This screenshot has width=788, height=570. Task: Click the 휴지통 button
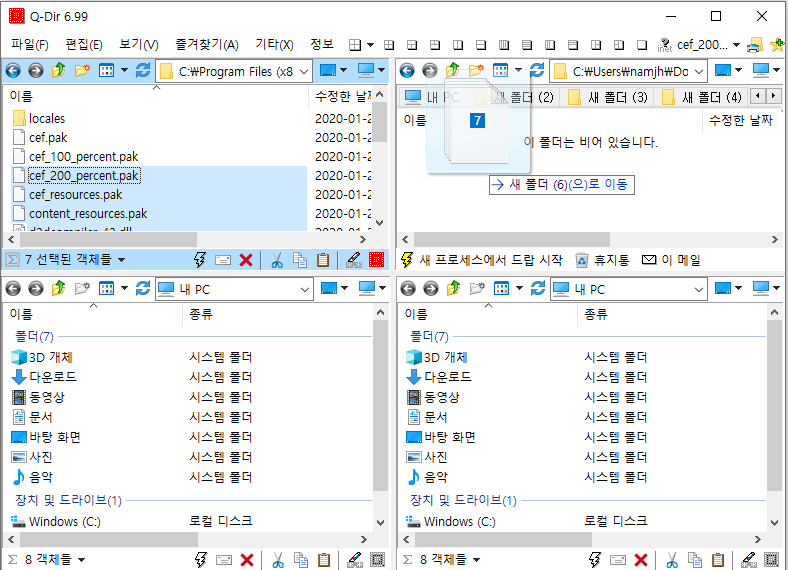602,260
